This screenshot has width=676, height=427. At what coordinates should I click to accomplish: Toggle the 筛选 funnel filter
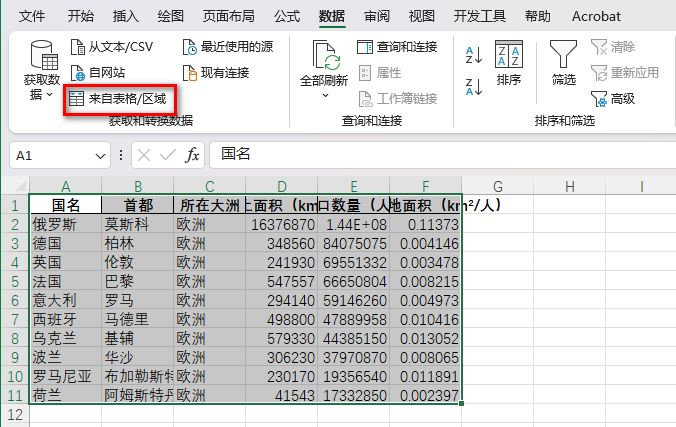563,63
